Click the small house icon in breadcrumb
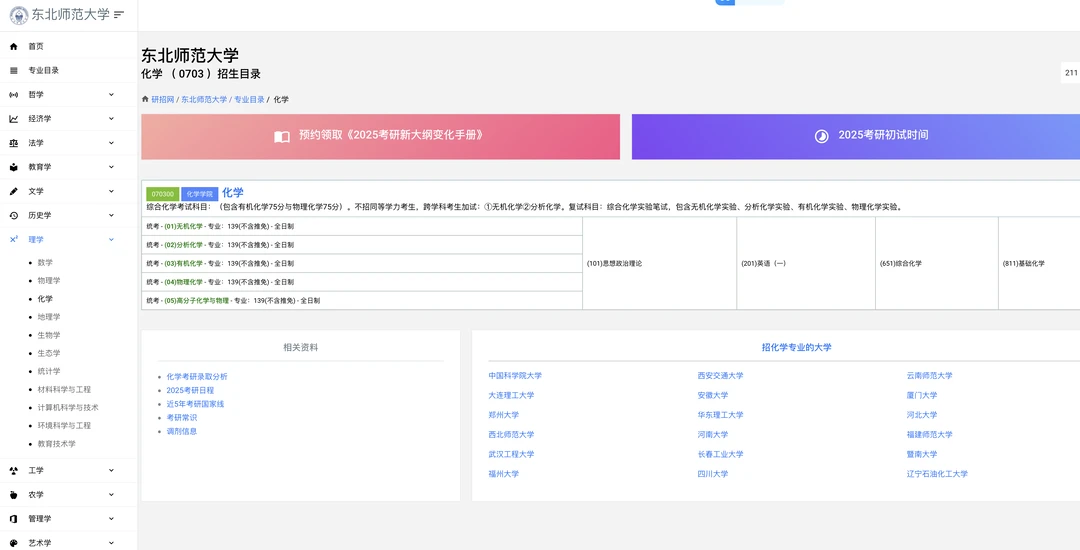Screen dimensions: 1080x550 click(145, 99)
